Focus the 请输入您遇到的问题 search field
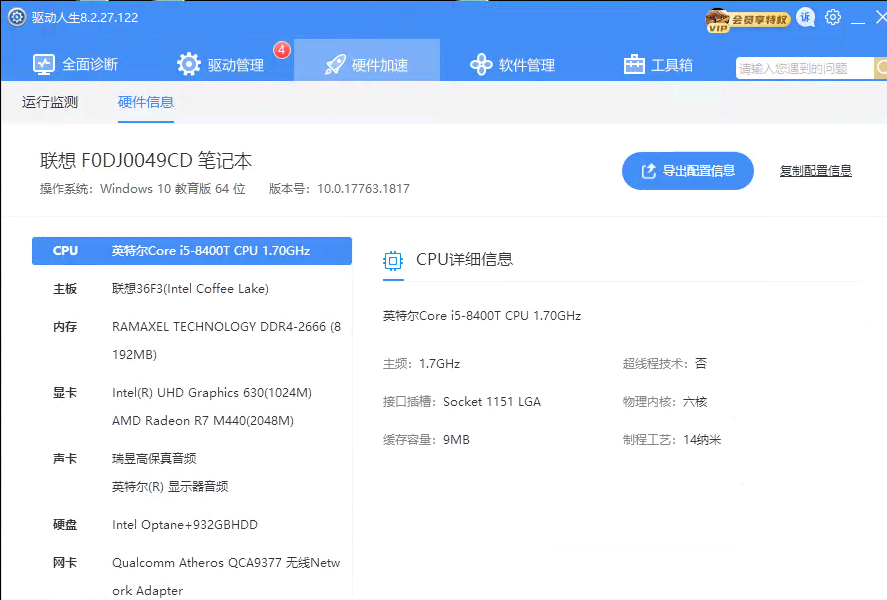Image resolution: width=887 pixels, height=600 pixels. (x=804, y=68)
